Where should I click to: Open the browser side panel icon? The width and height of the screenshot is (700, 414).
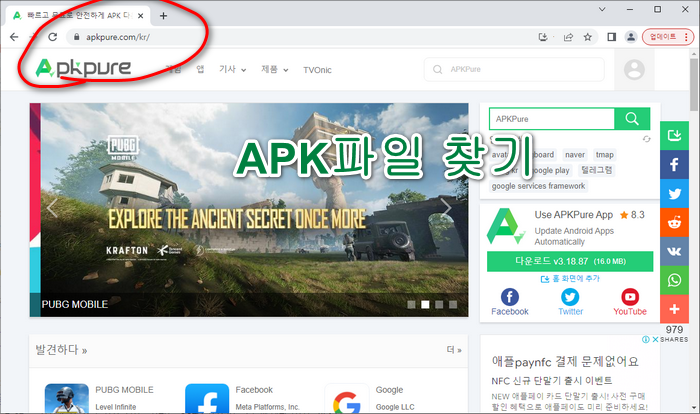tap(612, 37)
